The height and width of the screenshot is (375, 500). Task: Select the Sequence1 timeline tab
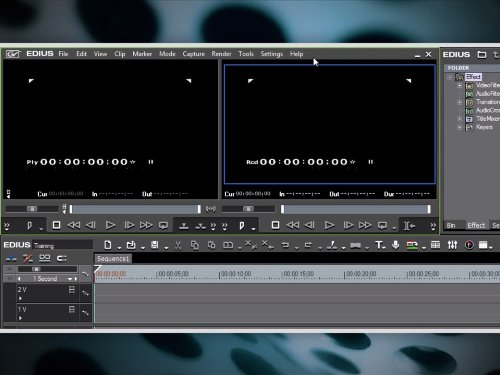(113, 259)
